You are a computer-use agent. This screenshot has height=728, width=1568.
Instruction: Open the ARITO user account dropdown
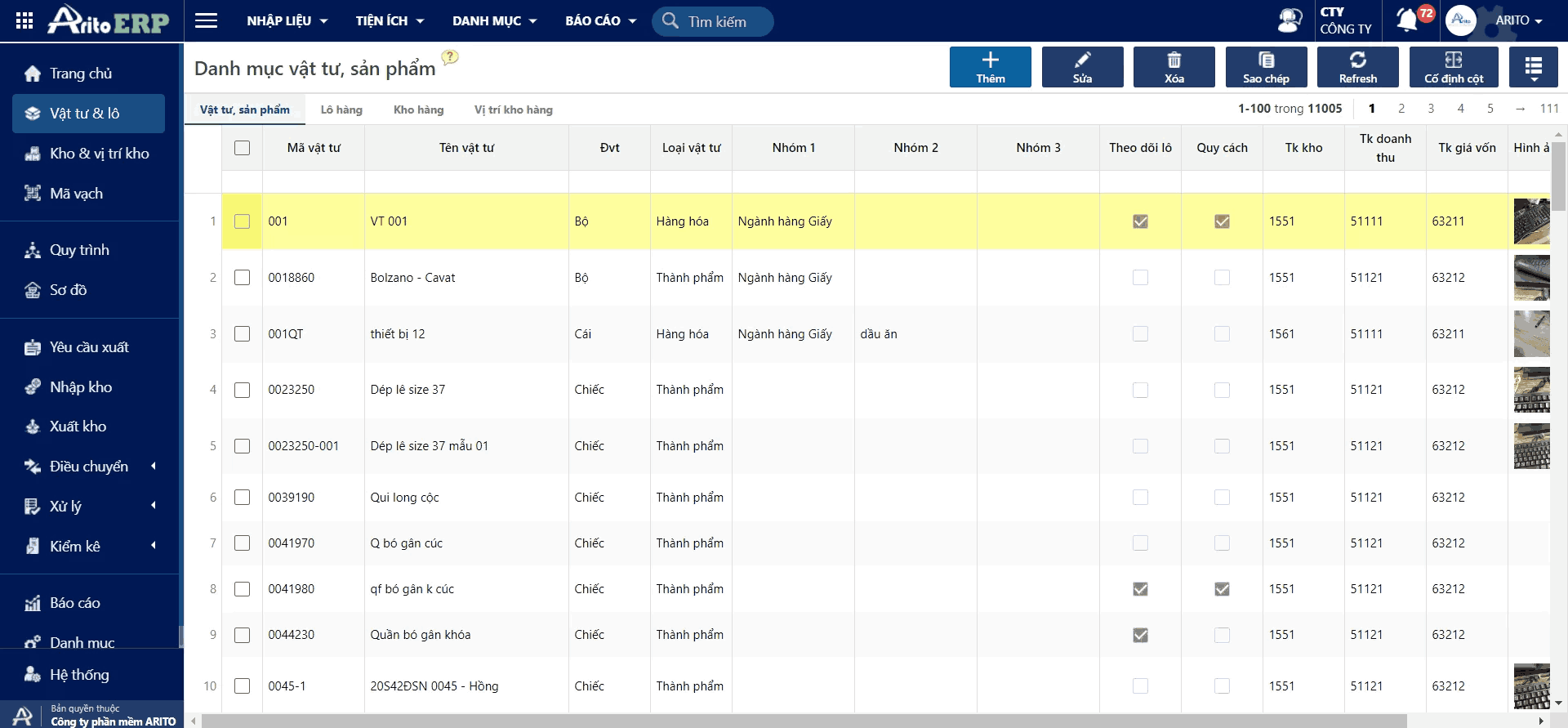tap(1518, 20)
